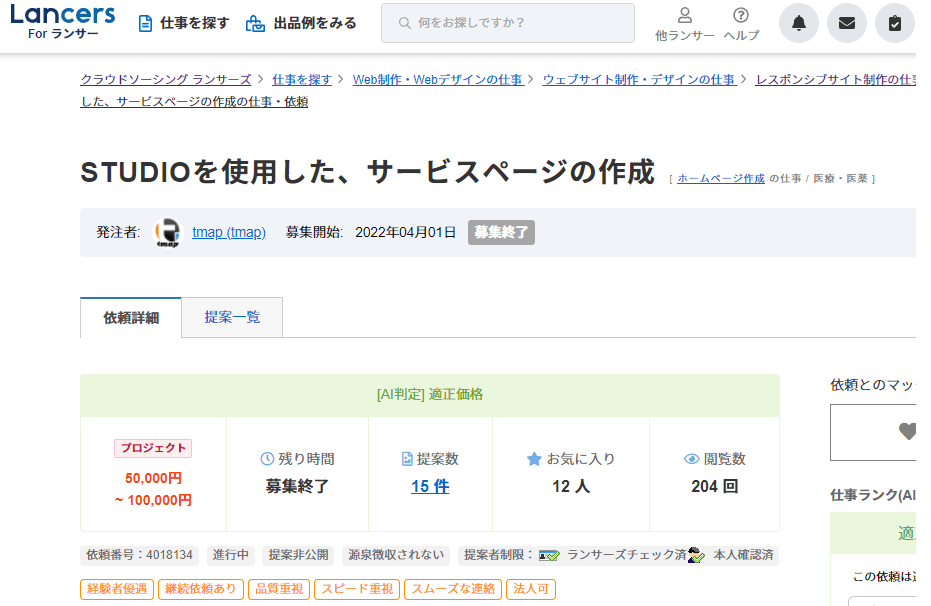Image resolution: width=931 pixels, height=606 pixels.
Task: Click the heart favorite button
Action: [x=906, y=432]
